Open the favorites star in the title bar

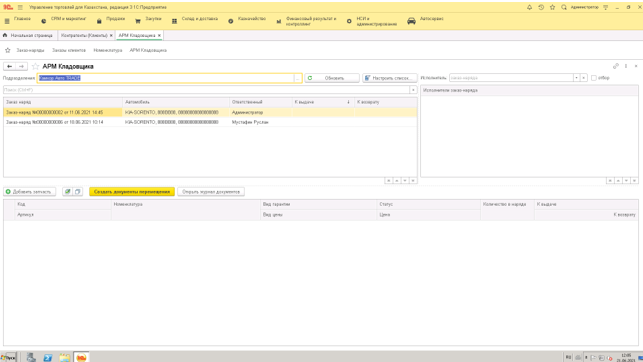tap(552, 7)
